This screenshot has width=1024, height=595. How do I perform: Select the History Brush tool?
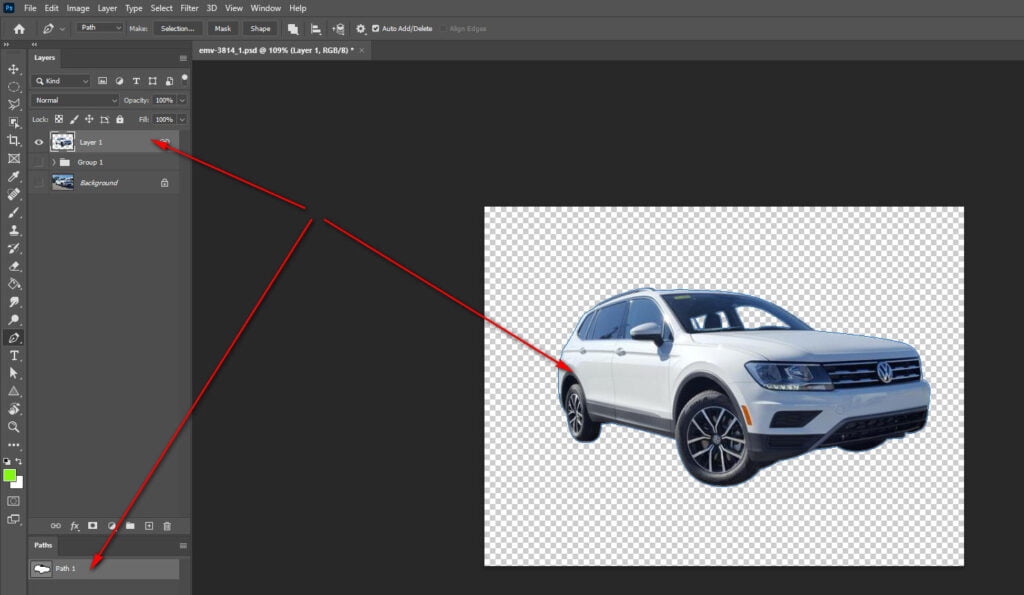pyautogui.click(x=13, y=248)
